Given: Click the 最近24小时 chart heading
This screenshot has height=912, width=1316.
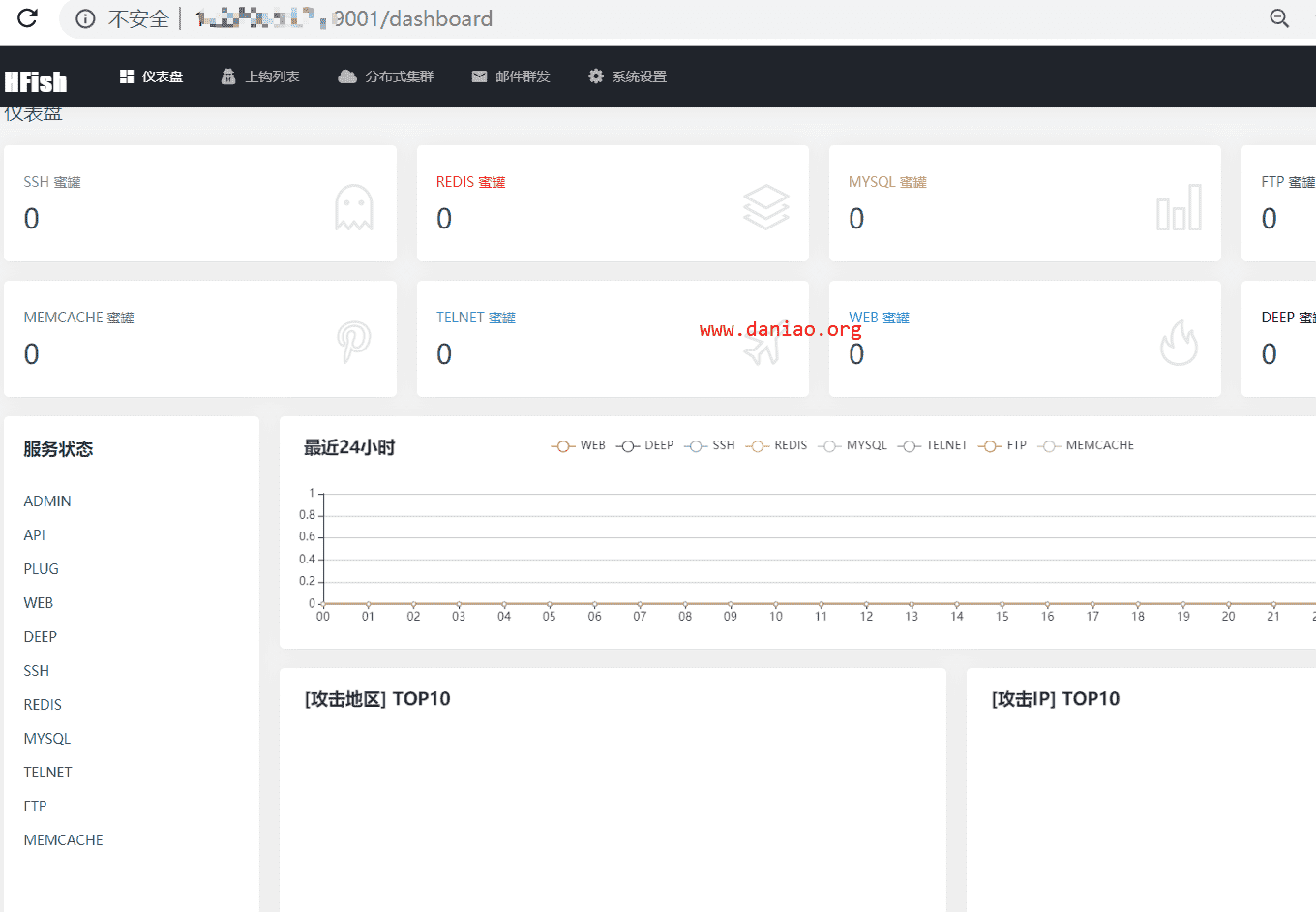Looking at the screenshot, I should coord(349,447).
